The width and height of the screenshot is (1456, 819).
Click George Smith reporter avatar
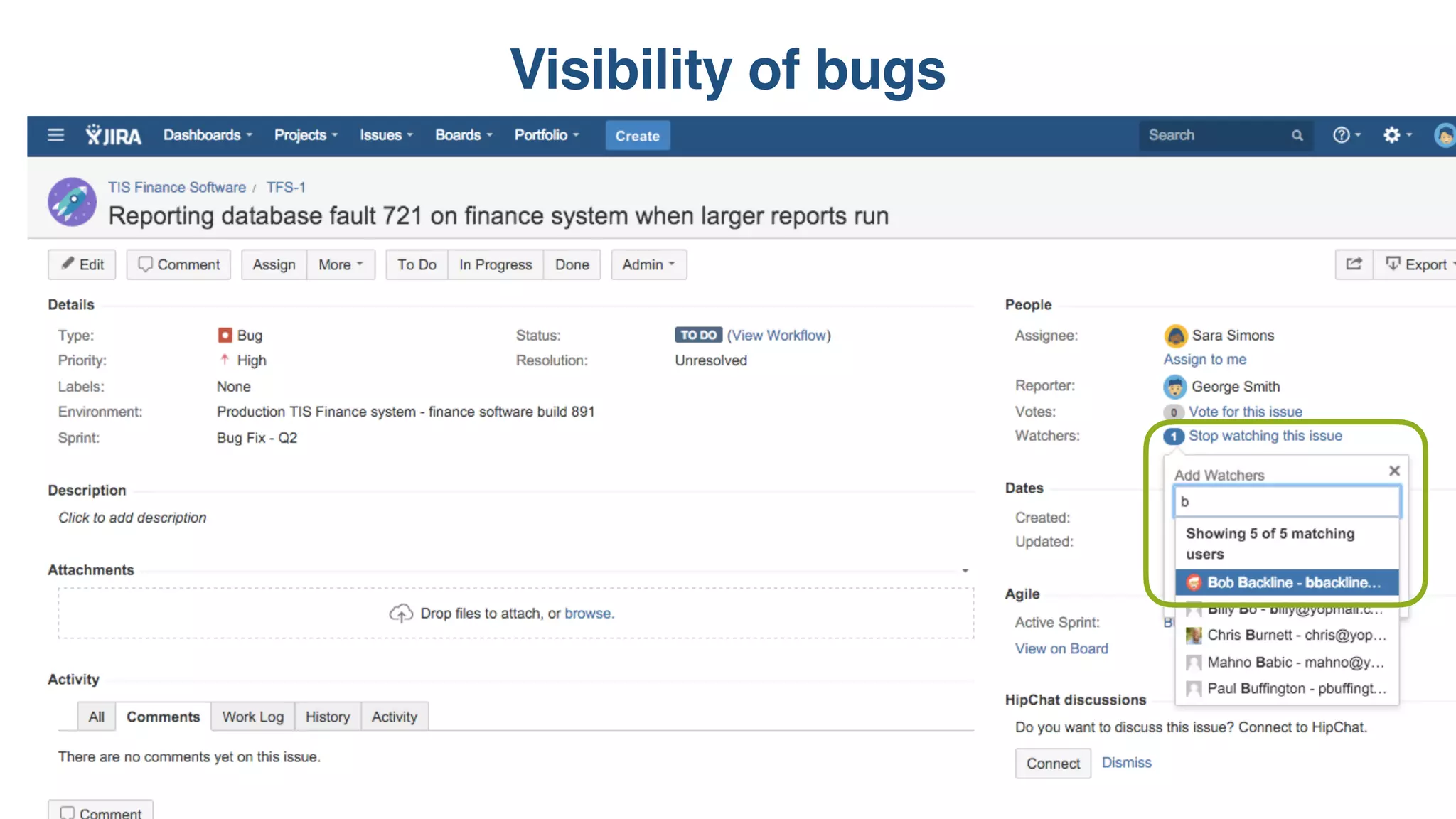[x=1175, y=387]
